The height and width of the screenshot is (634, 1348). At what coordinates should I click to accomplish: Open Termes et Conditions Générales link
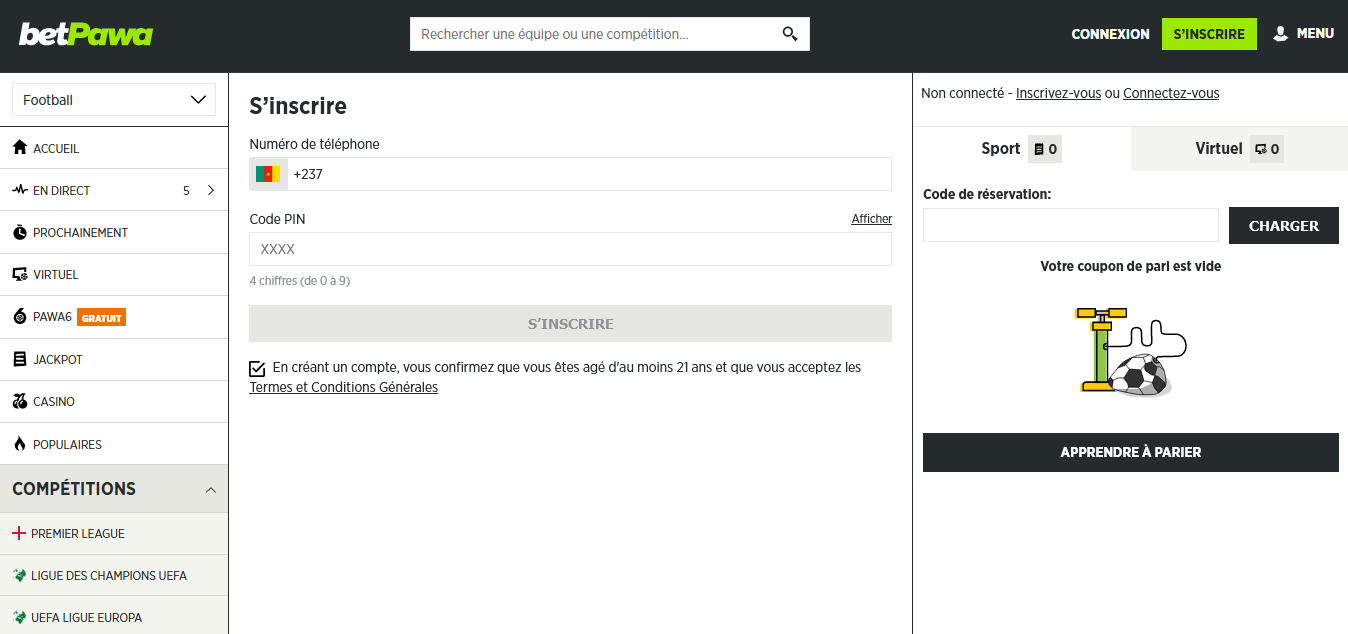[343, 387]
